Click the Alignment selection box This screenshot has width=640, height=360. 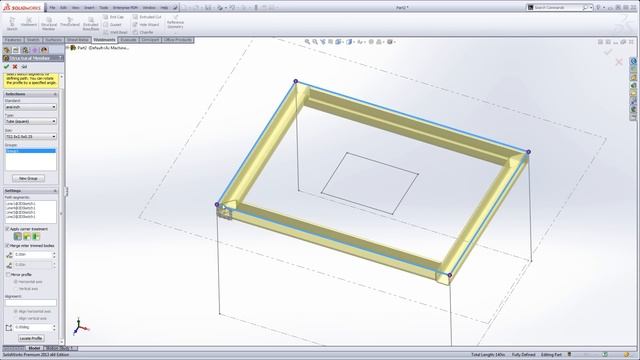(x=31, y=303)
